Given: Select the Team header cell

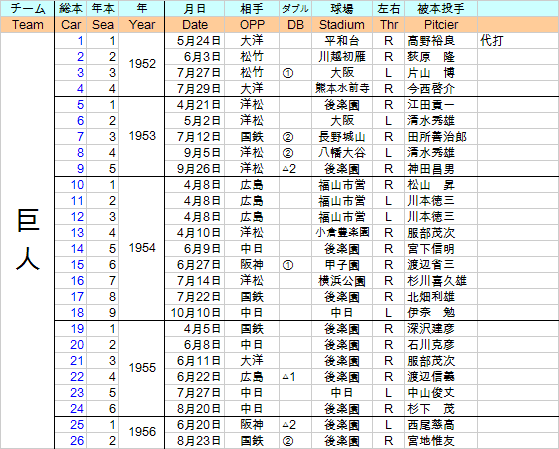Looking at the screenshot, I should click(x=27, y=25).
